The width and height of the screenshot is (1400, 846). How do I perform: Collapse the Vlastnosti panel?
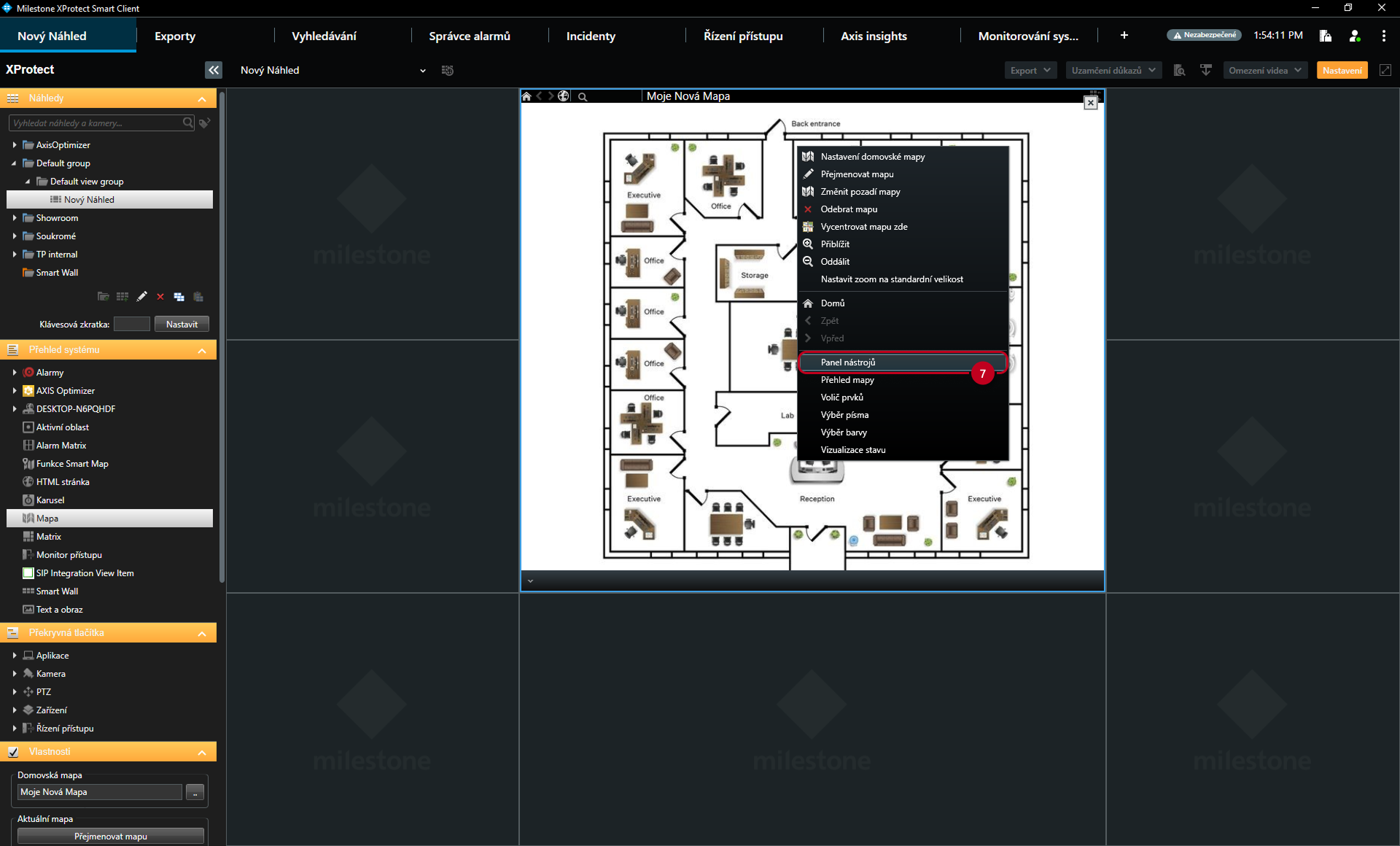[x=202, y=752]
